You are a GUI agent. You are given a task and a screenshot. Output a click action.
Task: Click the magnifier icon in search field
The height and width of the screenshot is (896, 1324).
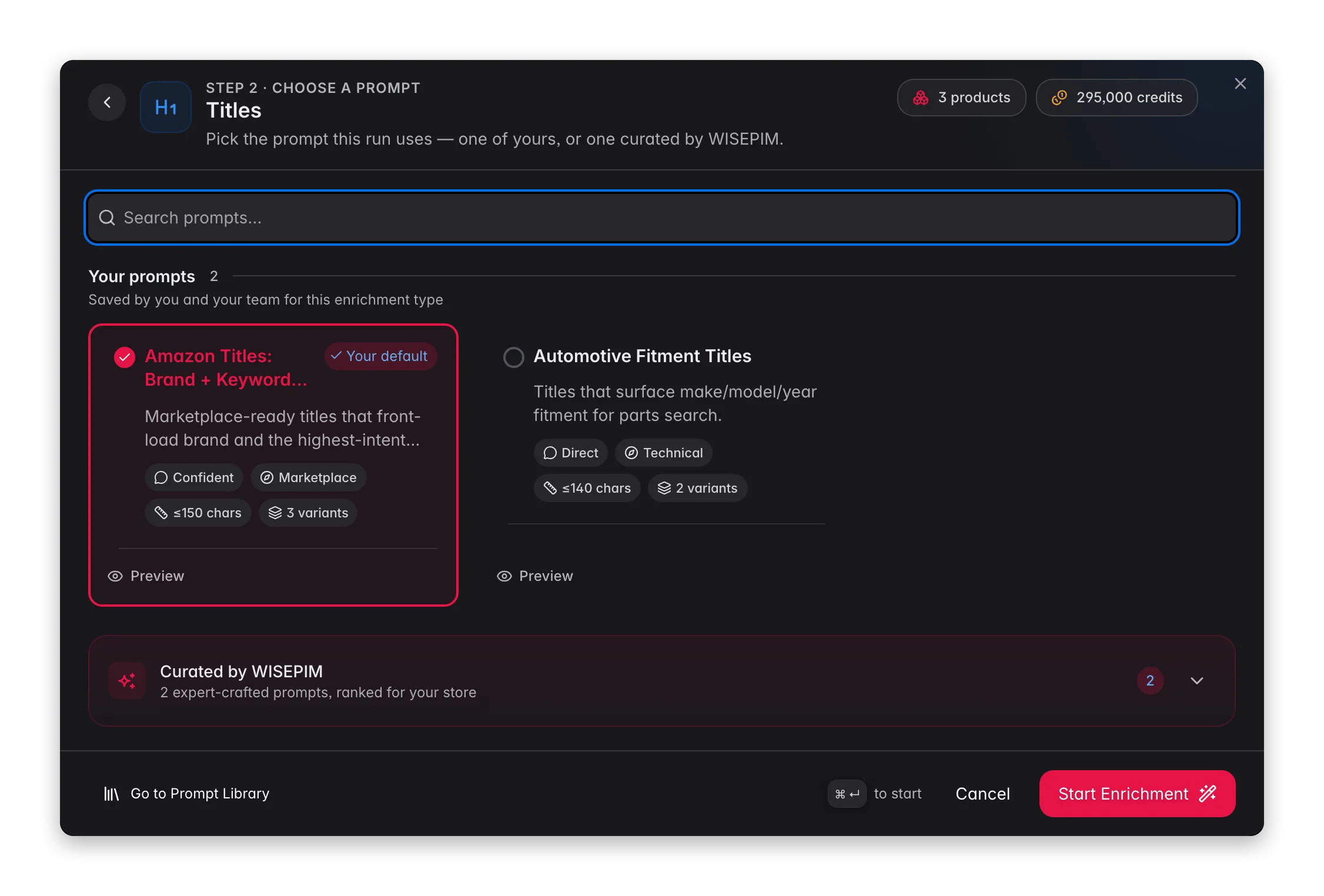(x=107, y=218)
